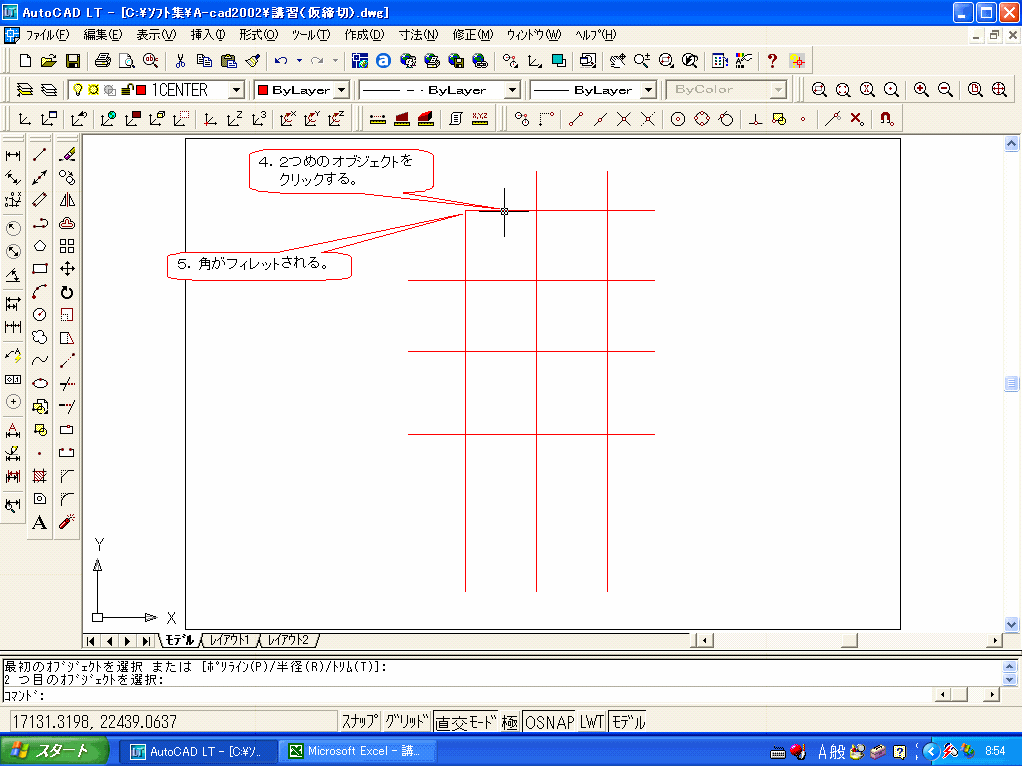Select the Rectangle draw tool

pyautogui.click(x=40, y=269)
